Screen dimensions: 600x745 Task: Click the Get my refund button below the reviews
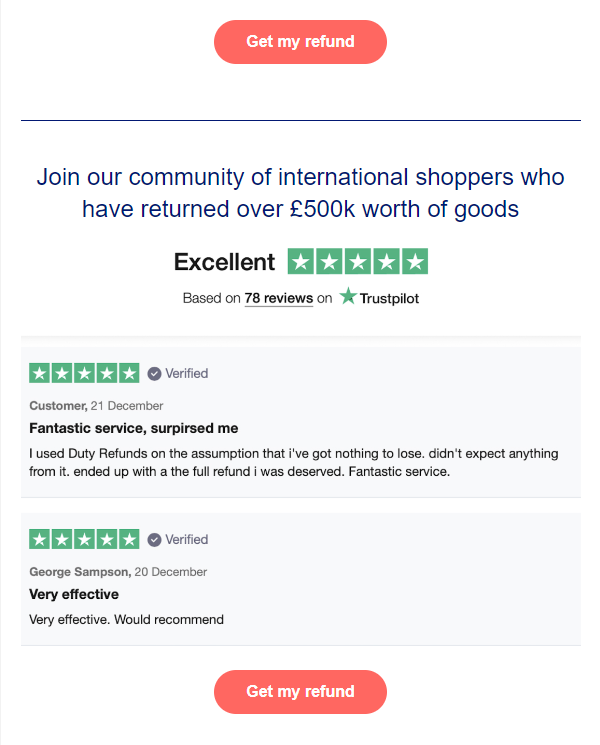[x=300, y=691]
